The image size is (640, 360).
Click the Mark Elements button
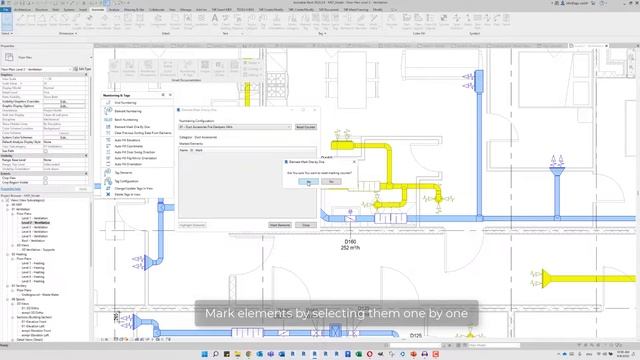coord(280,225)
